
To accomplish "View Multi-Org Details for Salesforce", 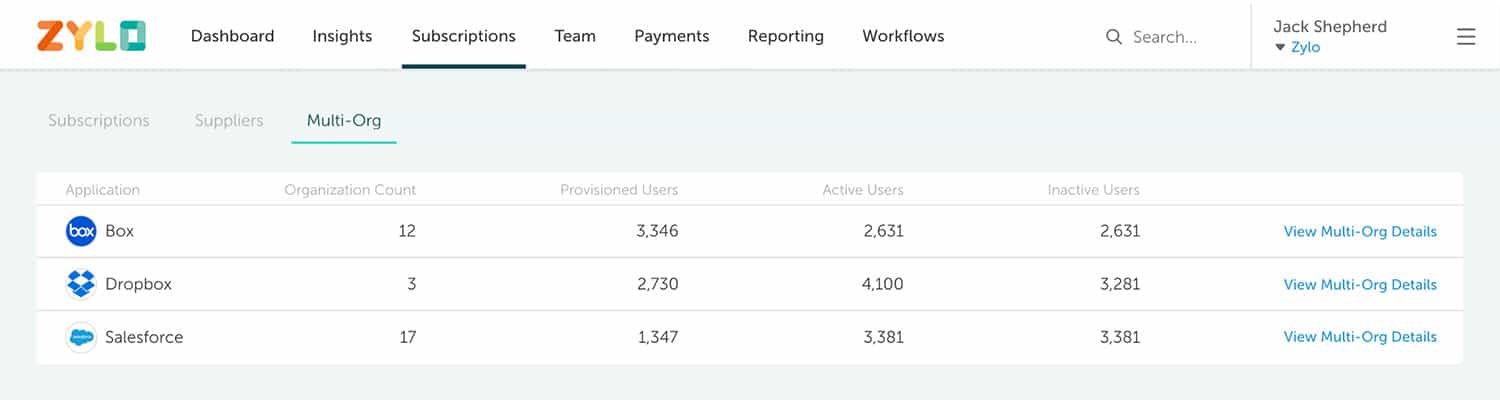I will tap(1360, 337).
